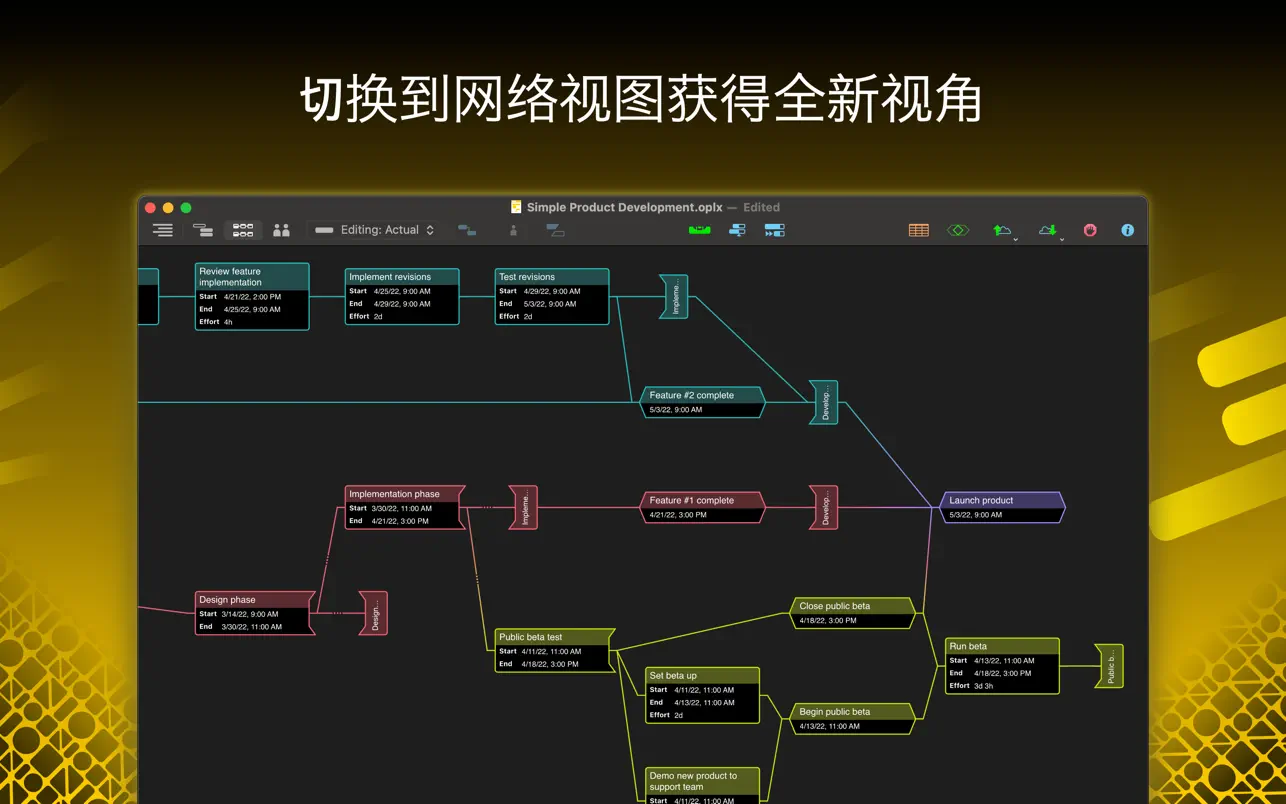Viewport: 1286px width, 804px height.
Task: Click Implement revisions start 4/25/22, 9:00 AM
Action: (402, 291)
